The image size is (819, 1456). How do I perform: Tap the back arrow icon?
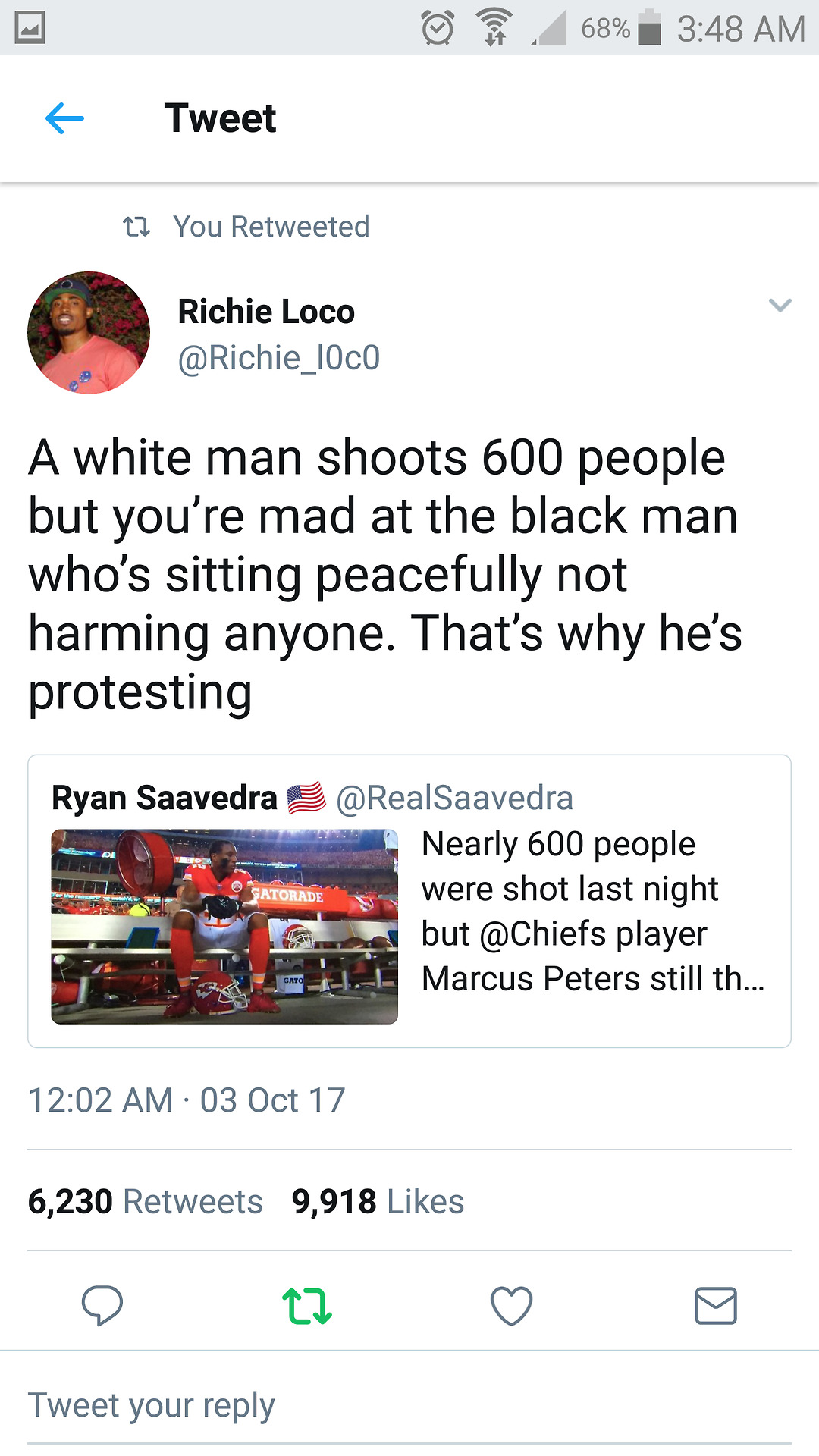[64, 118]
